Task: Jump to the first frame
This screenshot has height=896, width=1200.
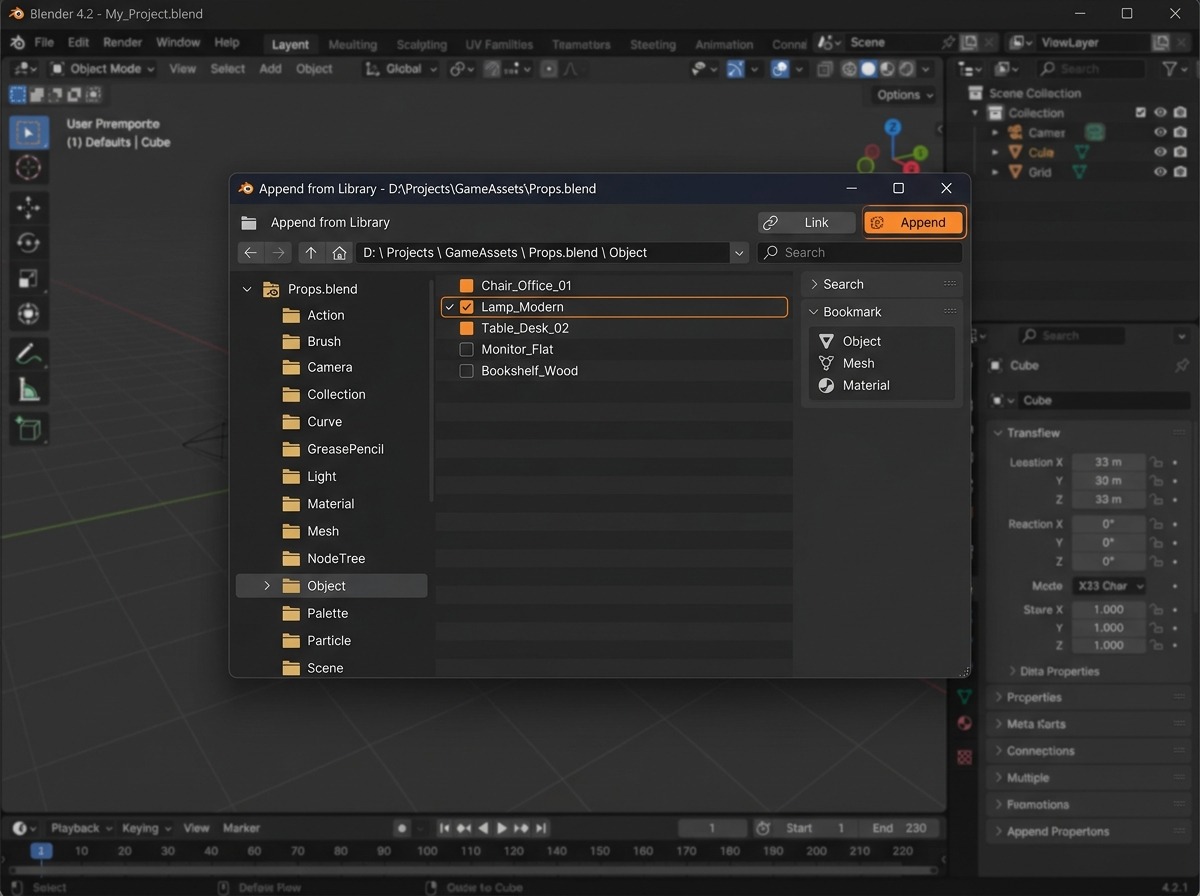Action: 445,828
